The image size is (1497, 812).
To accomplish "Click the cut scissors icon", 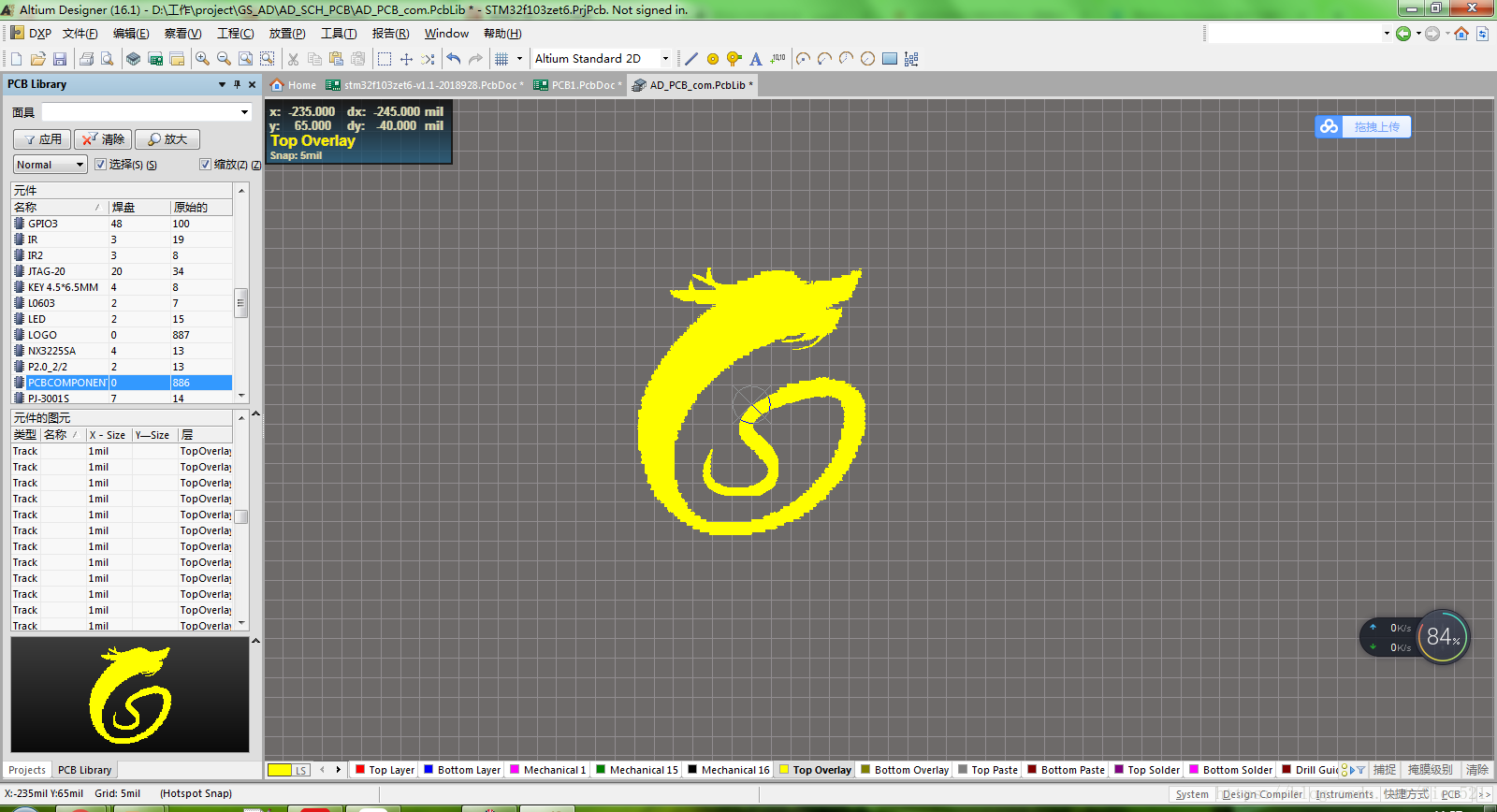I will coord(293,59).
